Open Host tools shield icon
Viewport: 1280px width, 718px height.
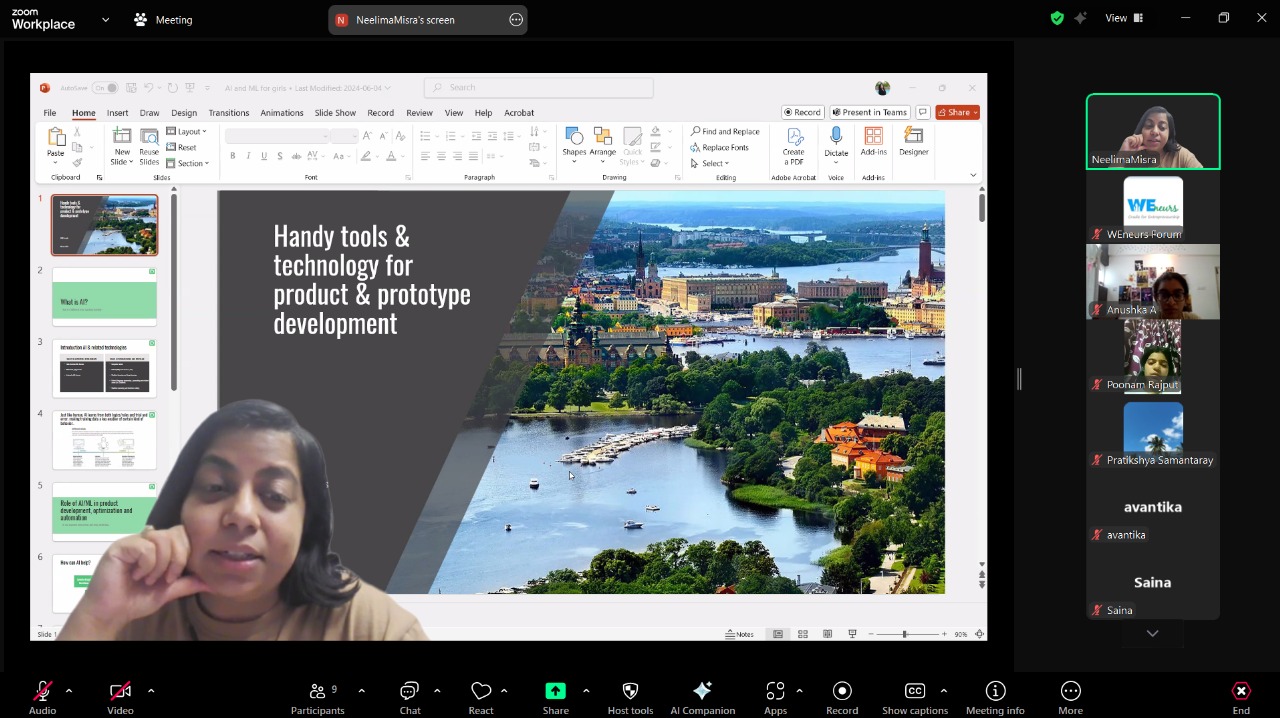(630, 697)
